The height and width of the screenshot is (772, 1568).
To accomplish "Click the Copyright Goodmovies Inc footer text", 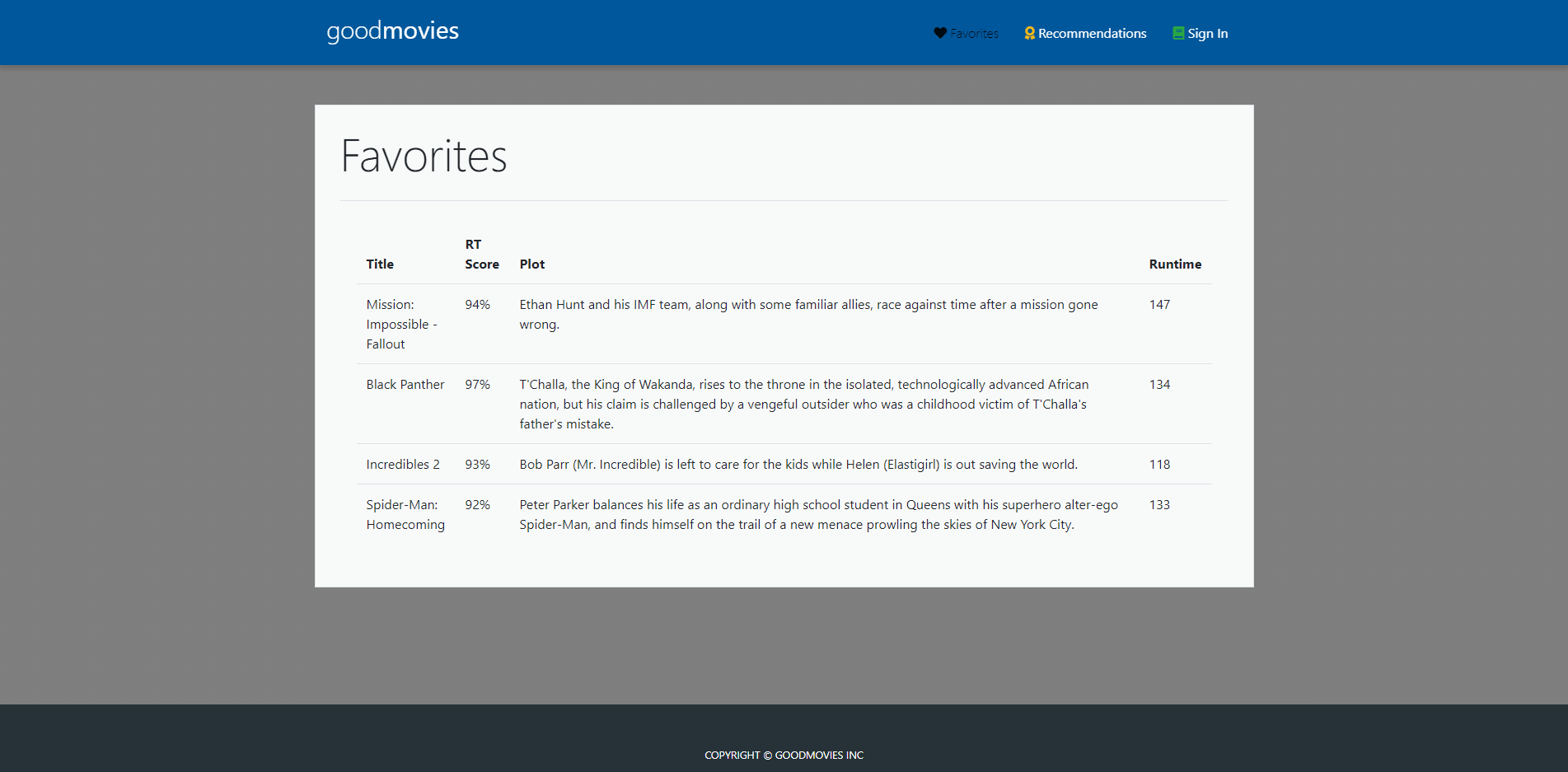I will [x=784, y=756].
